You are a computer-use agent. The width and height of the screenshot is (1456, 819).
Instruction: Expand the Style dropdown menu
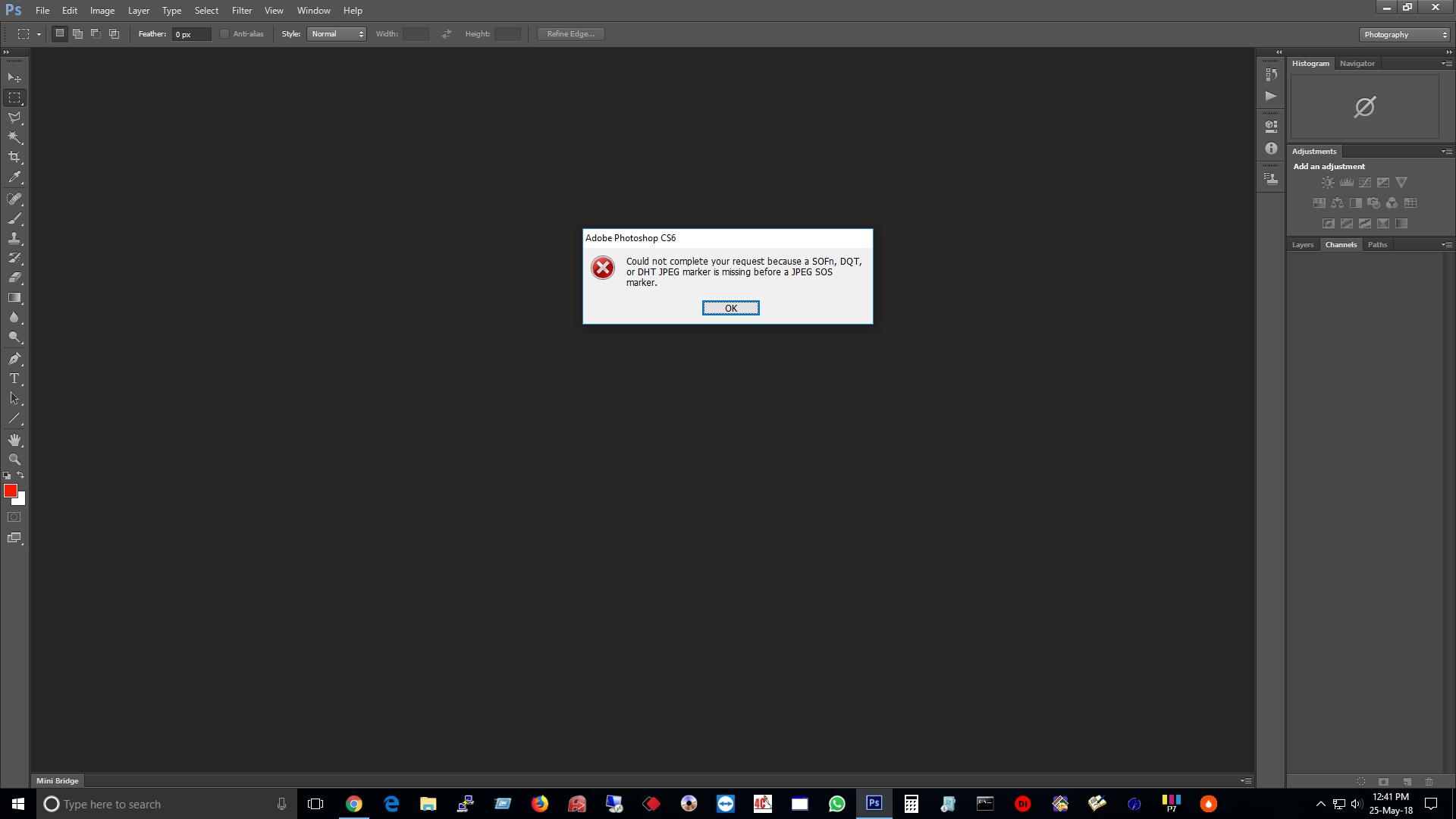pos(360,33)
